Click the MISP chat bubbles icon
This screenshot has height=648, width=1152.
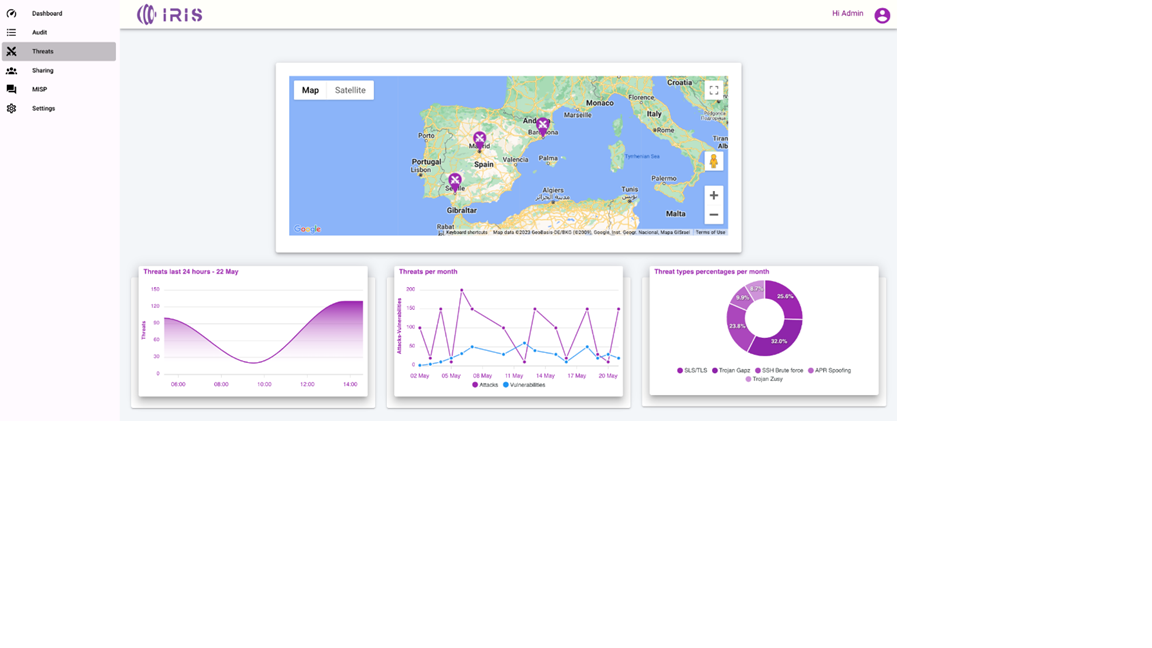(12, 89)
